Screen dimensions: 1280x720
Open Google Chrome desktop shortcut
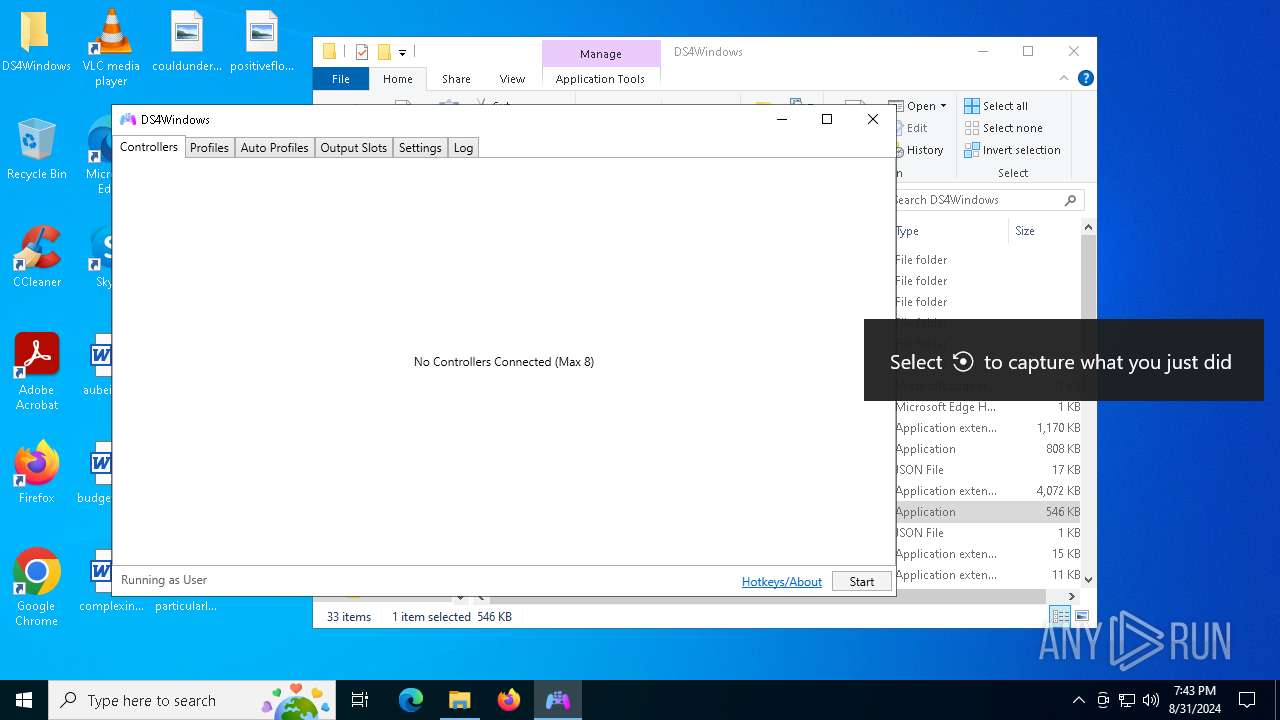tap(36, 588)
